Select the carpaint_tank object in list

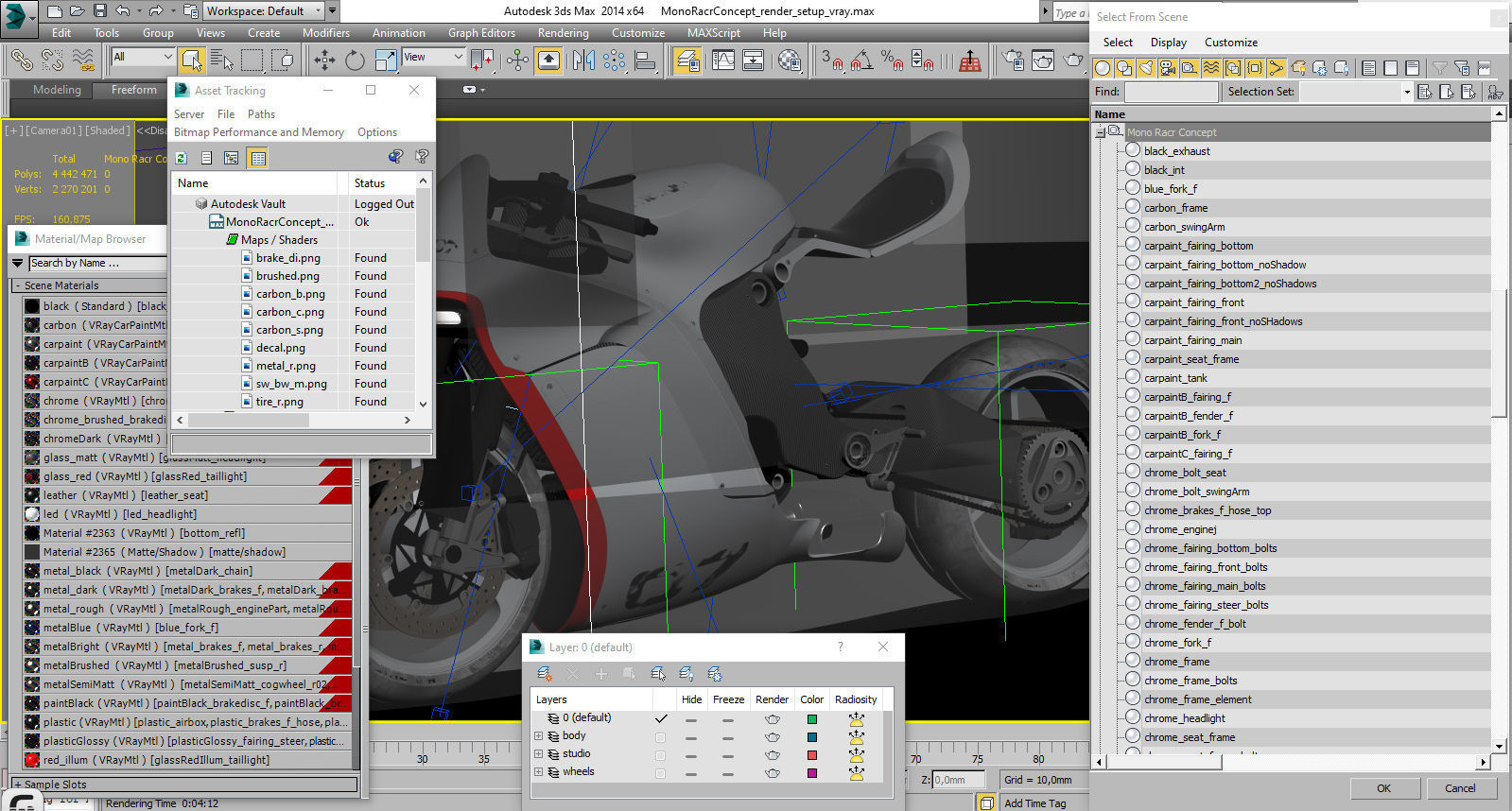point(1175,378)
